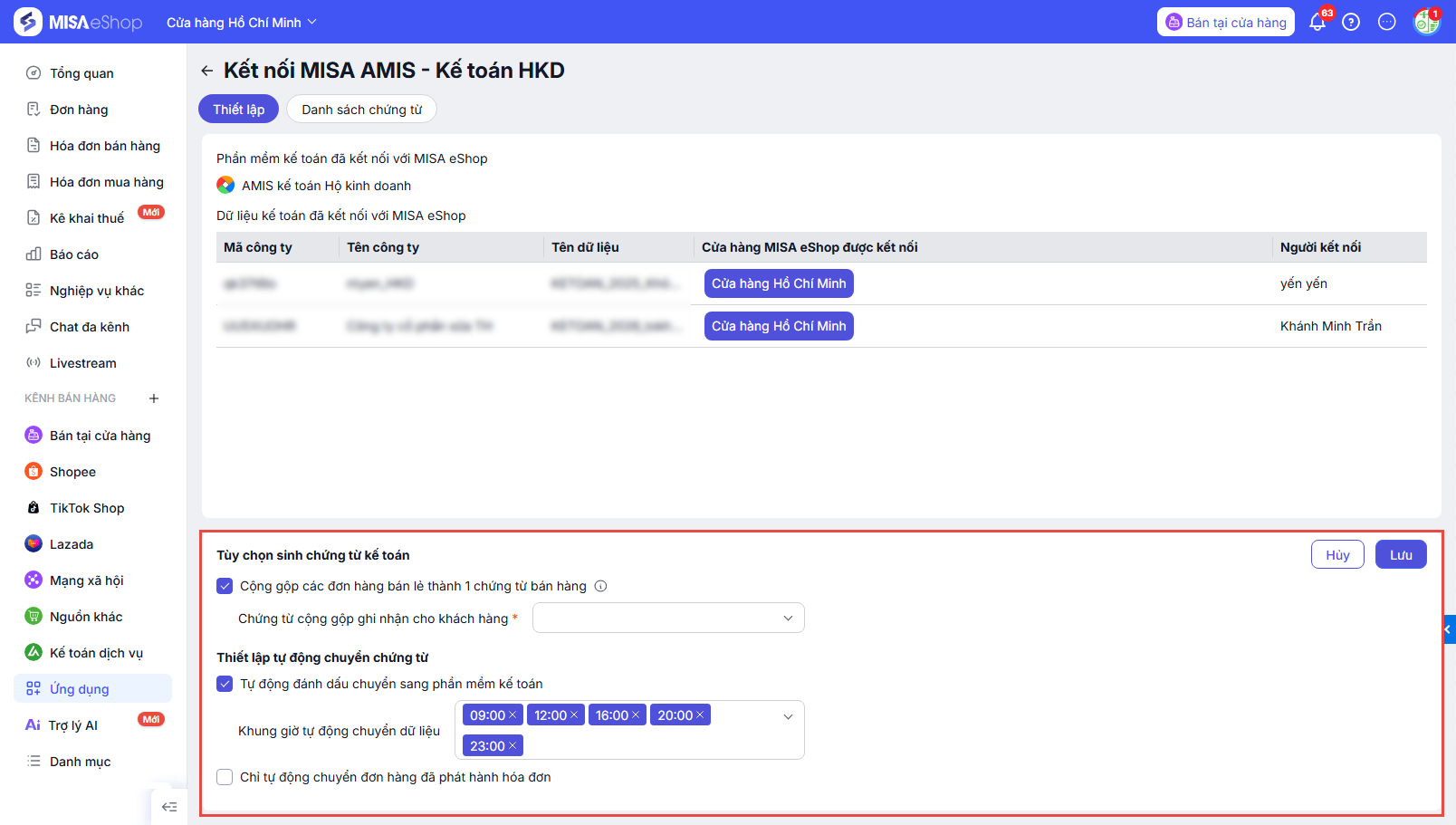
Task: Click the Danh mục list icon
Action: (x=34, y=762)
